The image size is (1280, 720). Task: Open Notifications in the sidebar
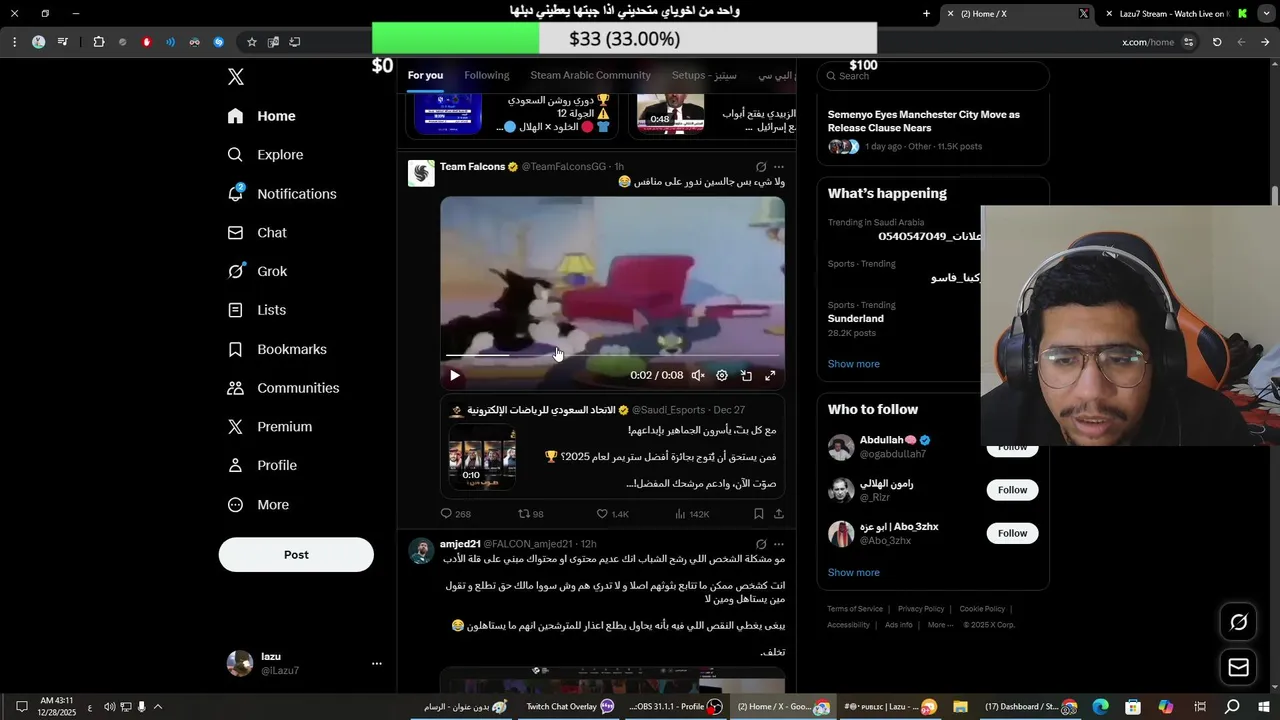(282, 194)
